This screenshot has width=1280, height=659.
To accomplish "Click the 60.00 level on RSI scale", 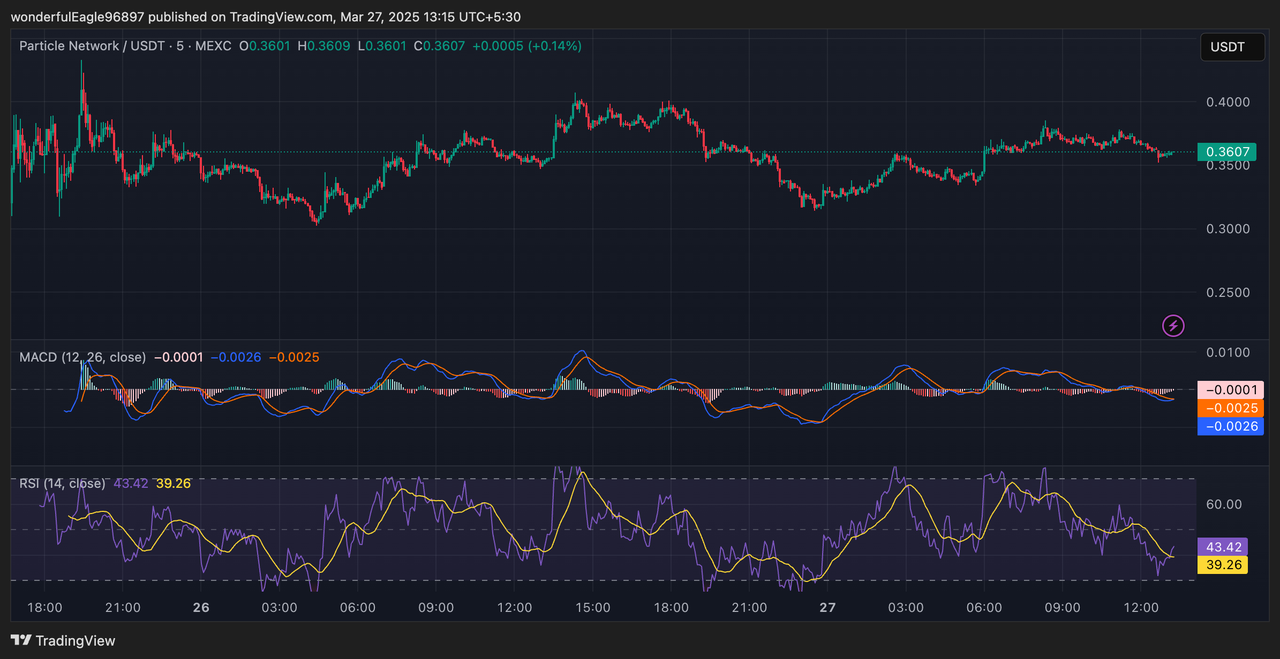I will (1224, 505).
